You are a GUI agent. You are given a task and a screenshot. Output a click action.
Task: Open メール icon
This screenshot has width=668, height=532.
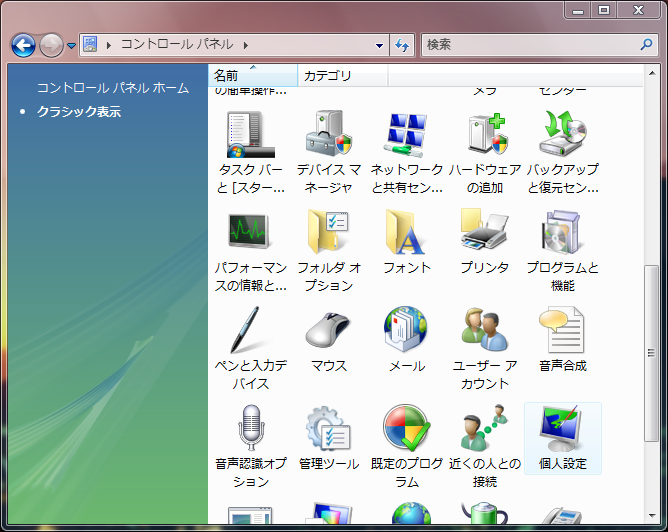[406, 329]
